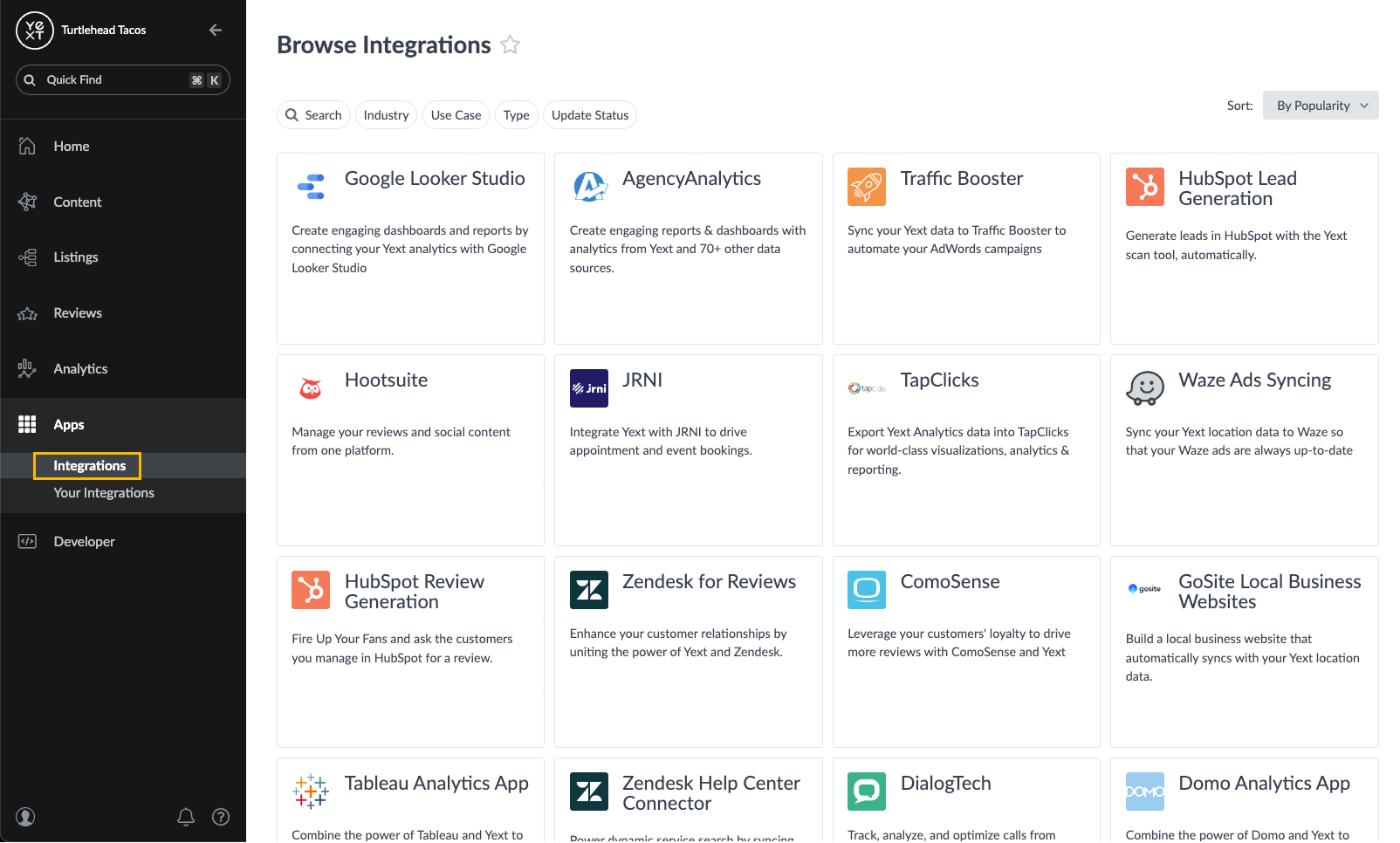Open the Industry filter

click(386, 115)
